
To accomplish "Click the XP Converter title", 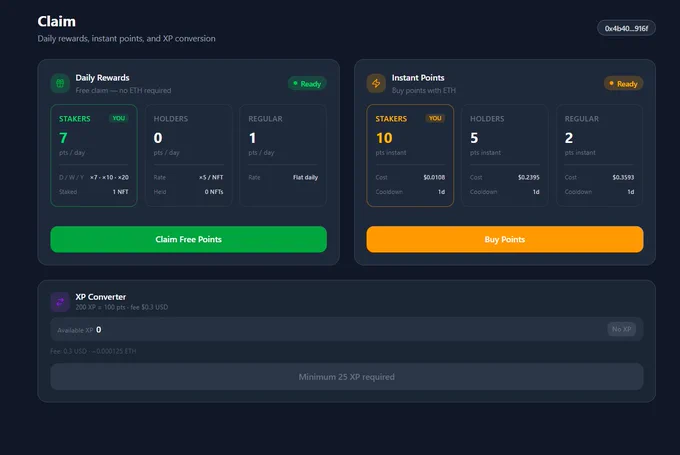I will pyautogui.click(x=101, y=297).
